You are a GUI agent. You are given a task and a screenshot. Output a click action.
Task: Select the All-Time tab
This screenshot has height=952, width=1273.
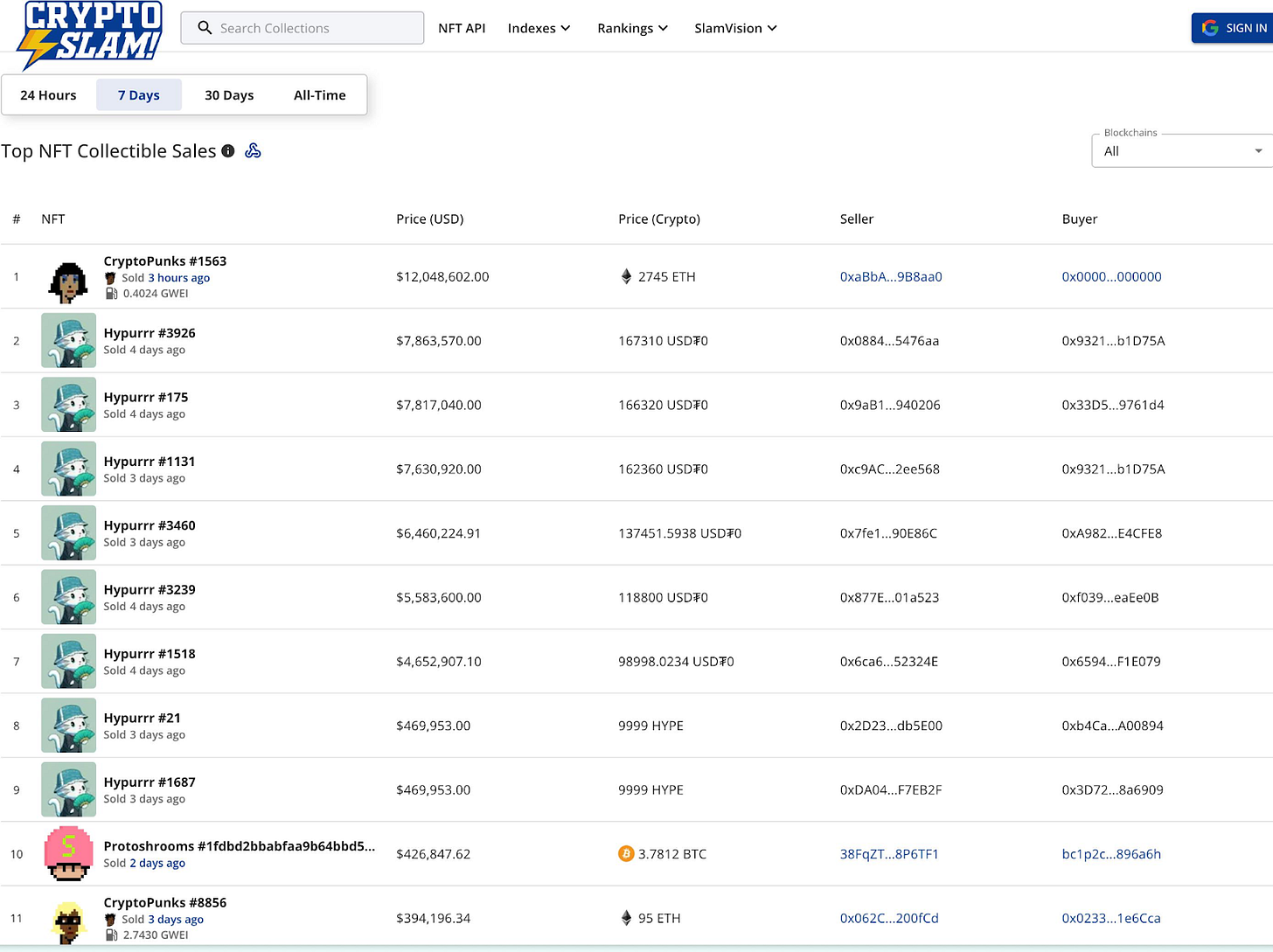[x=320, y=95]
